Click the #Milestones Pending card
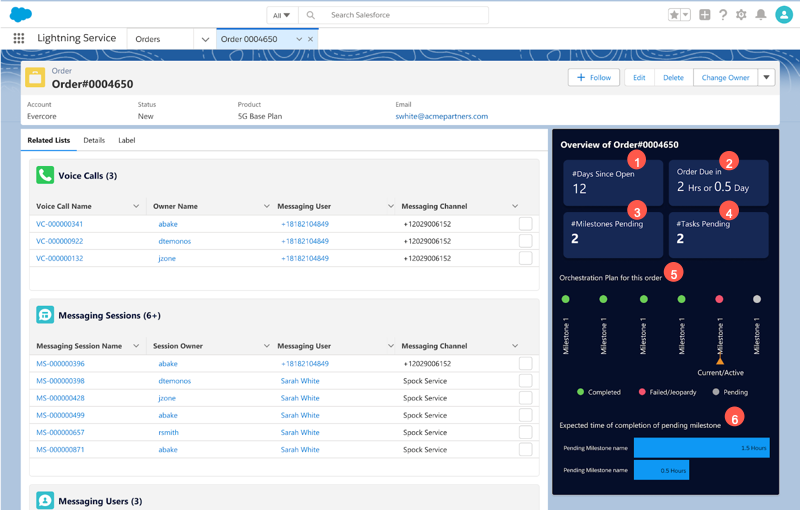Viewport: 800px width, 510px height. point(613,235)
